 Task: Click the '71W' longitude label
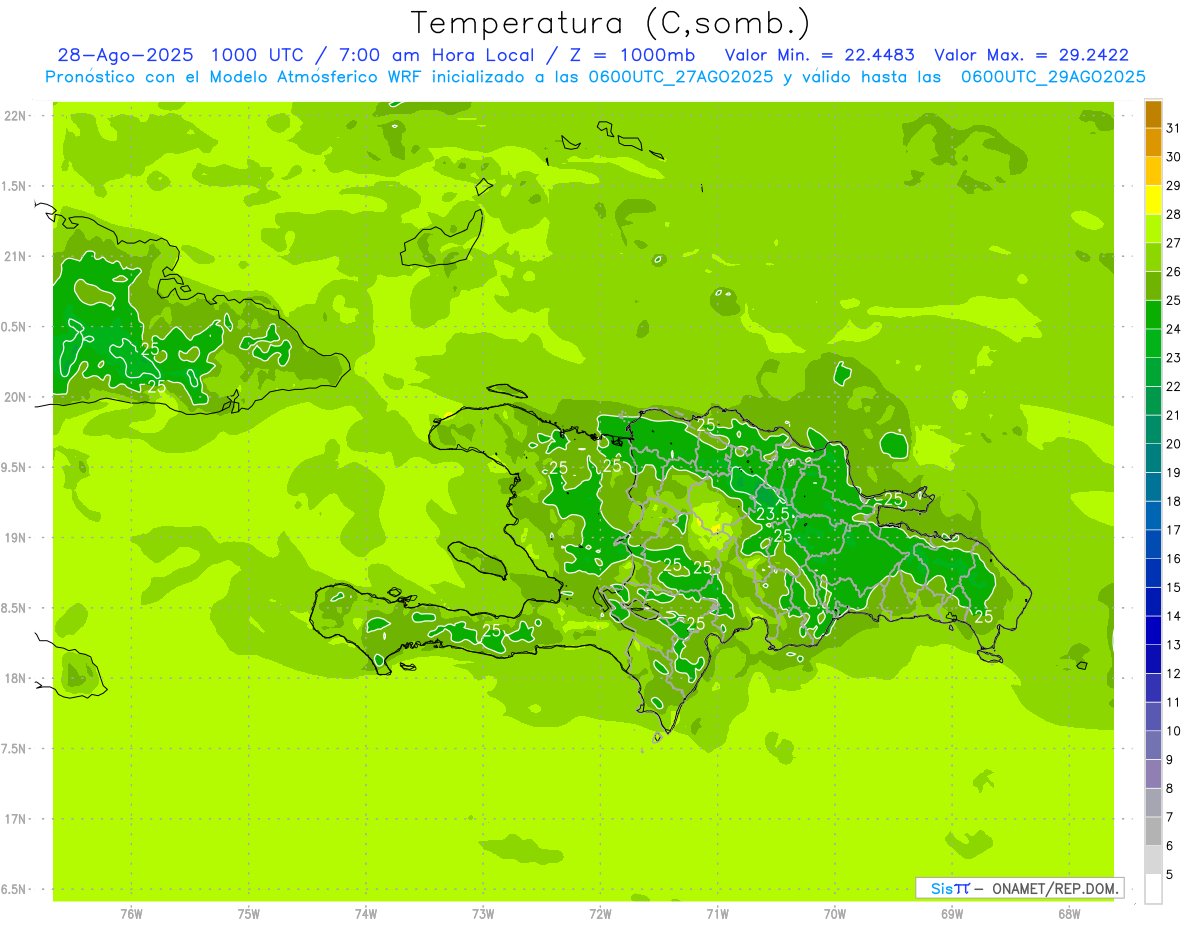pyautogui.click(x=717, y=914)
